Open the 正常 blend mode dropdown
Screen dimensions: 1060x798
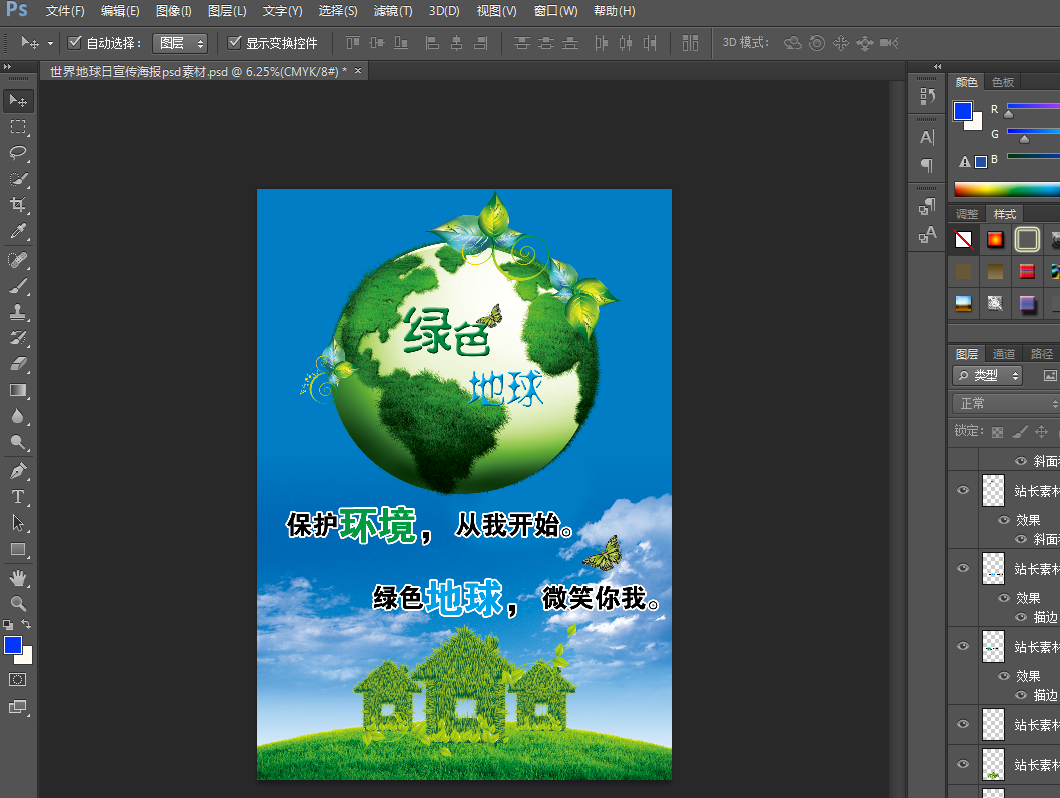pyautogui.click(x=1005, y=403)
